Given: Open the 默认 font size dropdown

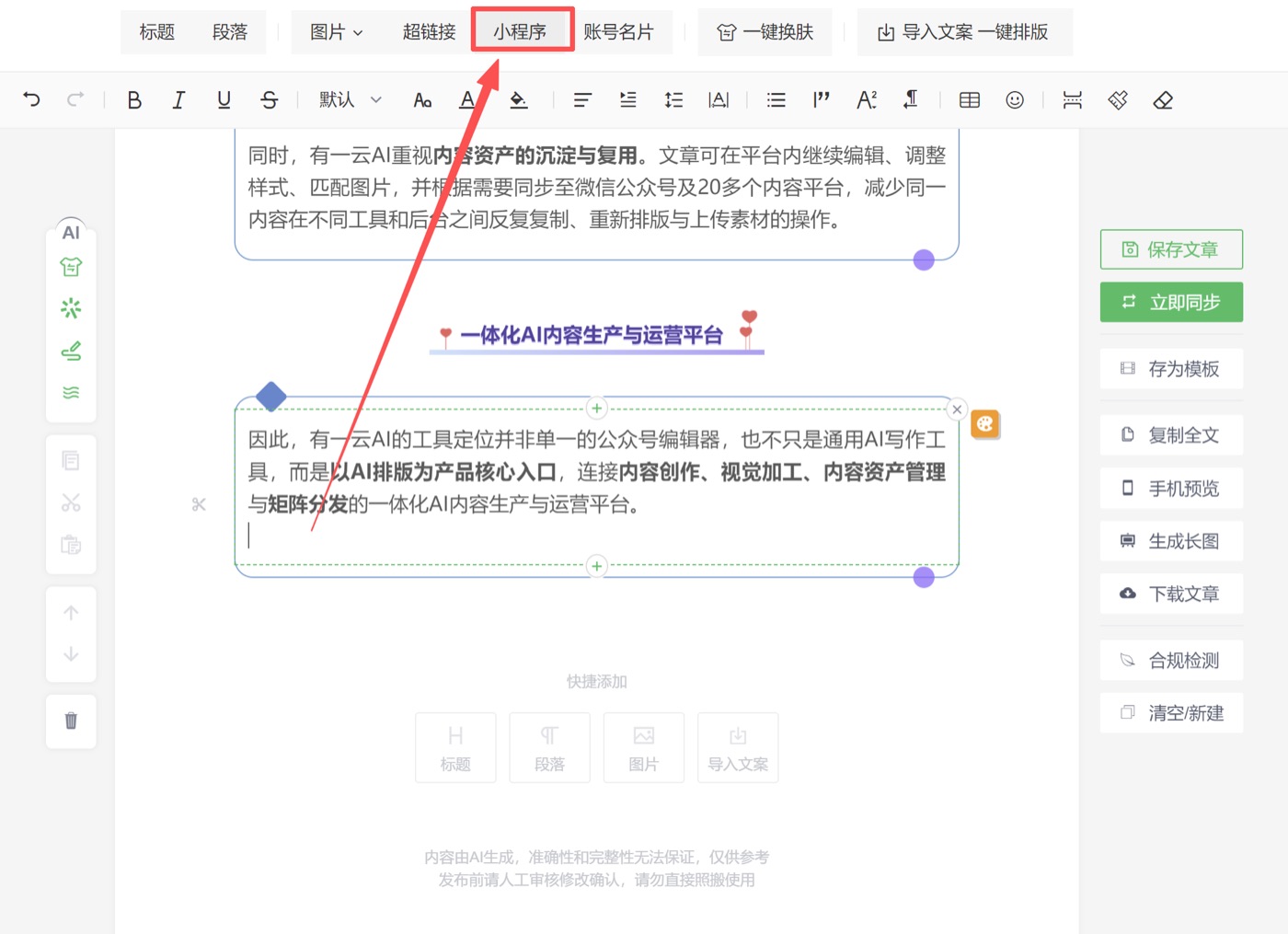Looking at the screenshot, I should [x=351, y=99].
